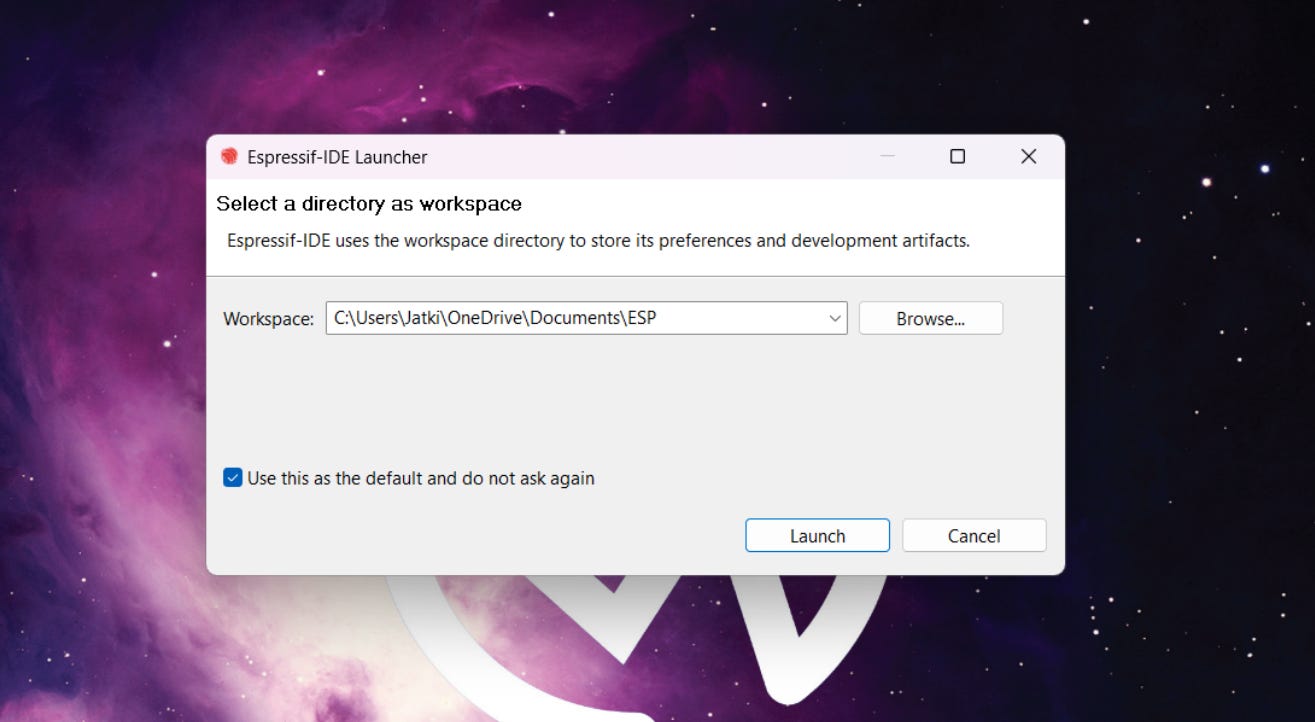Disable 'Use this as the default' checkbox
The width and height of the screenshot is (1315, 722).
click(x=232, y=478)
